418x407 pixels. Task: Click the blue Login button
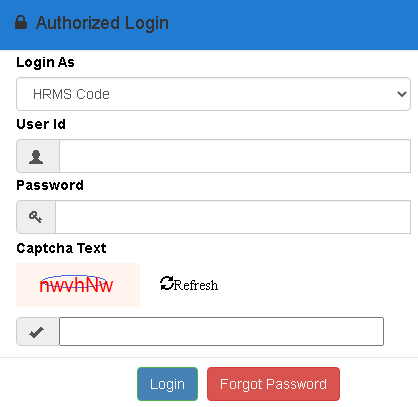[x=167, y=384]
